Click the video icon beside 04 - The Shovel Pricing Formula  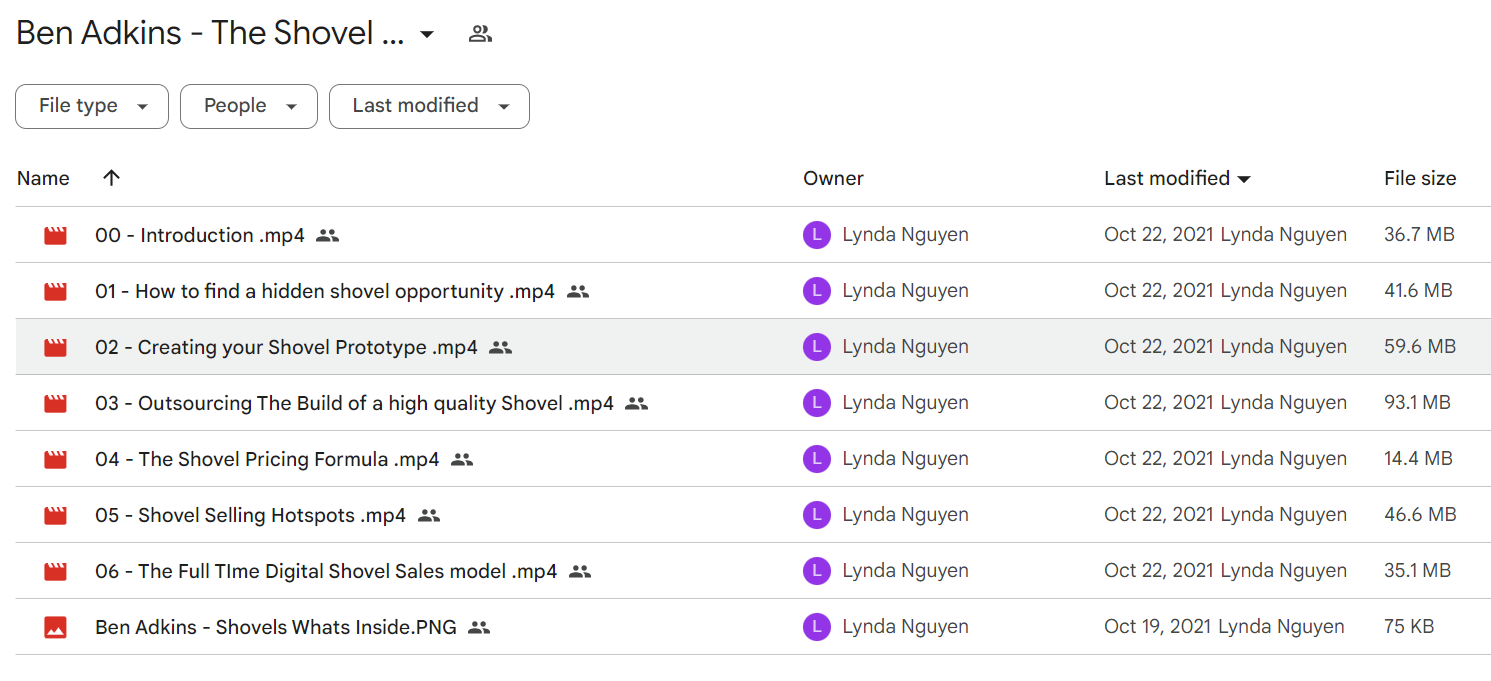[55, 460]
